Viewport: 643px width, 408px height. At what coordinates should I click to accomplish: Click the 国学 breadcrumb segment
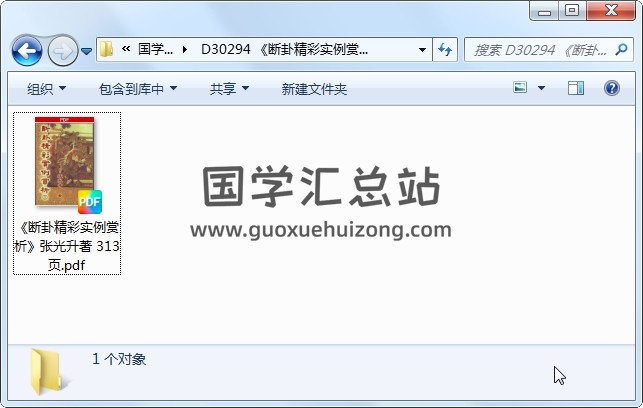coord(155,50)
